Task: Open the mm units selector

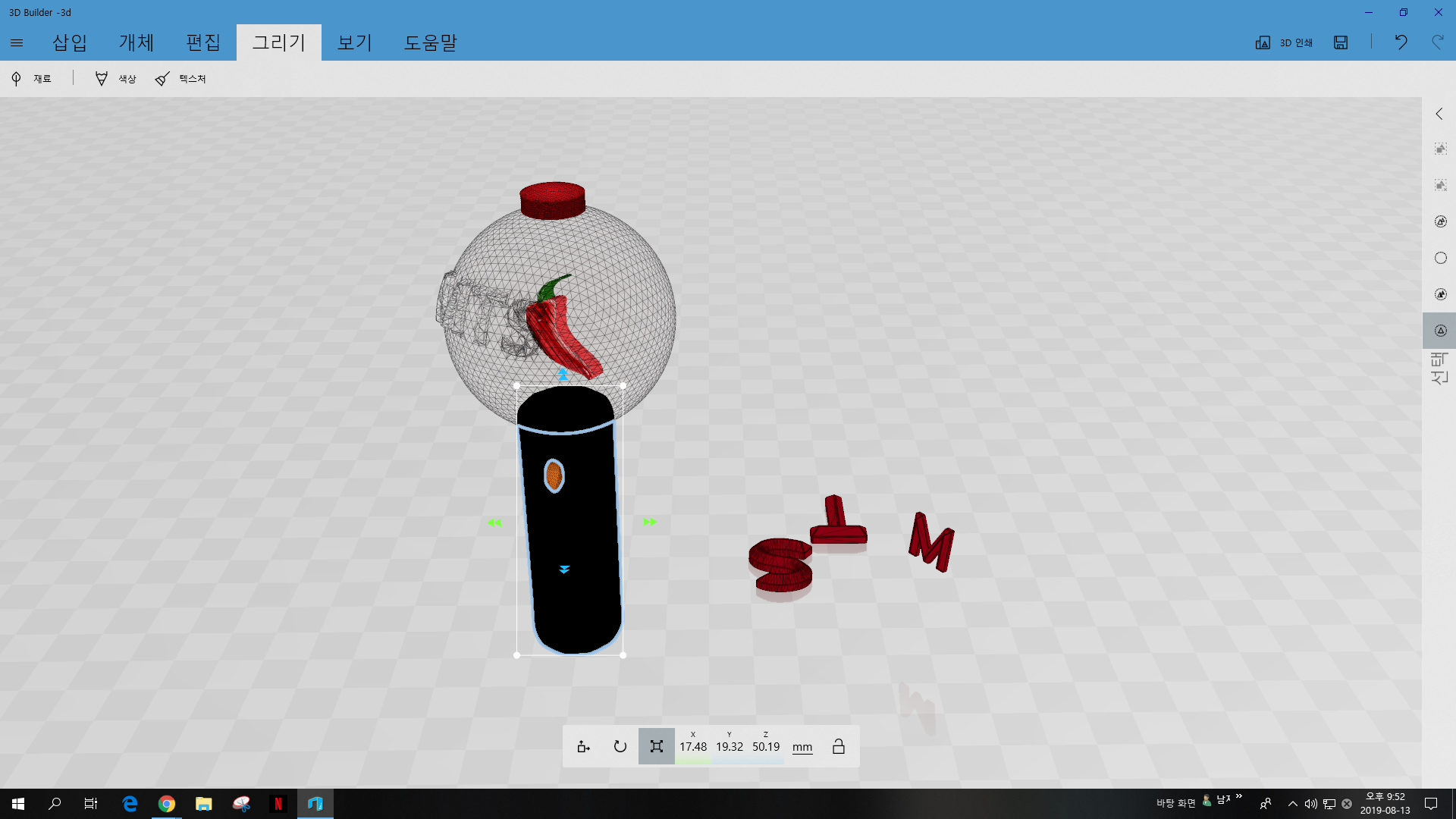Action: click(x=802, y=747)
